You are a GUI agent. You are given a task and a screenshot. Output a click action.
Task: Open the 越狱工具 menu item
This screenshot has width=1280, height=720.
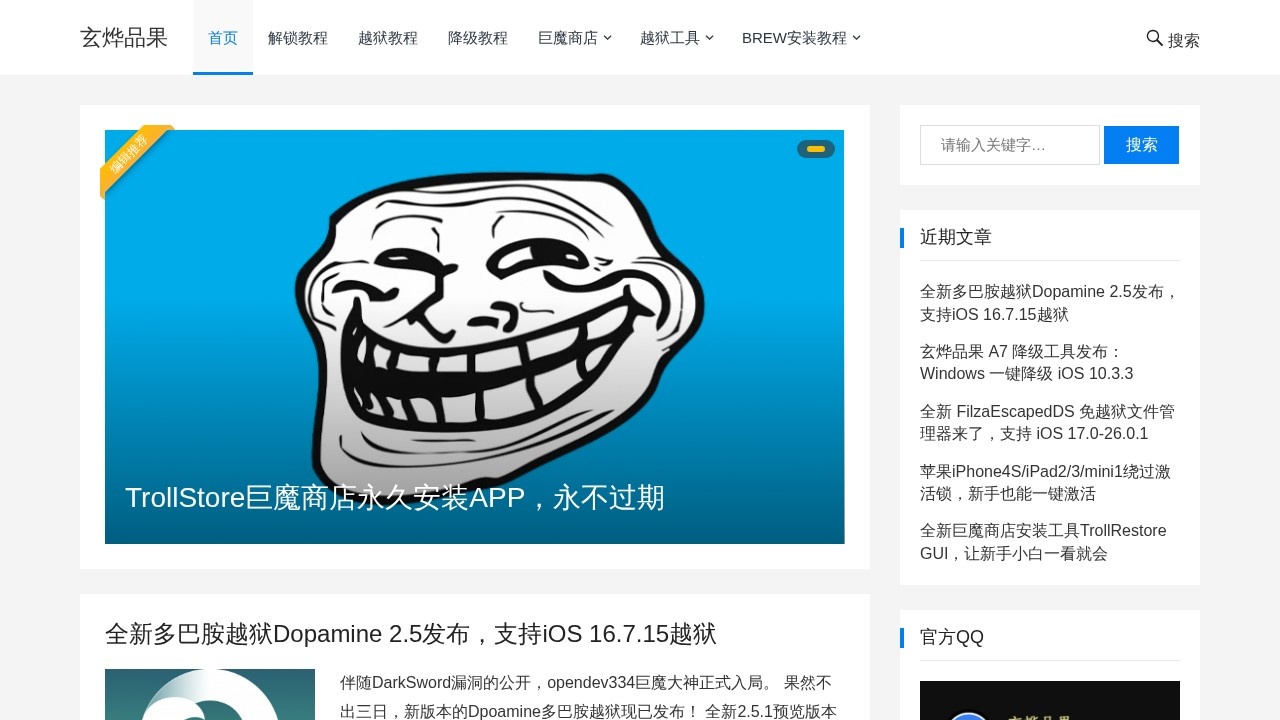(670, 38)
